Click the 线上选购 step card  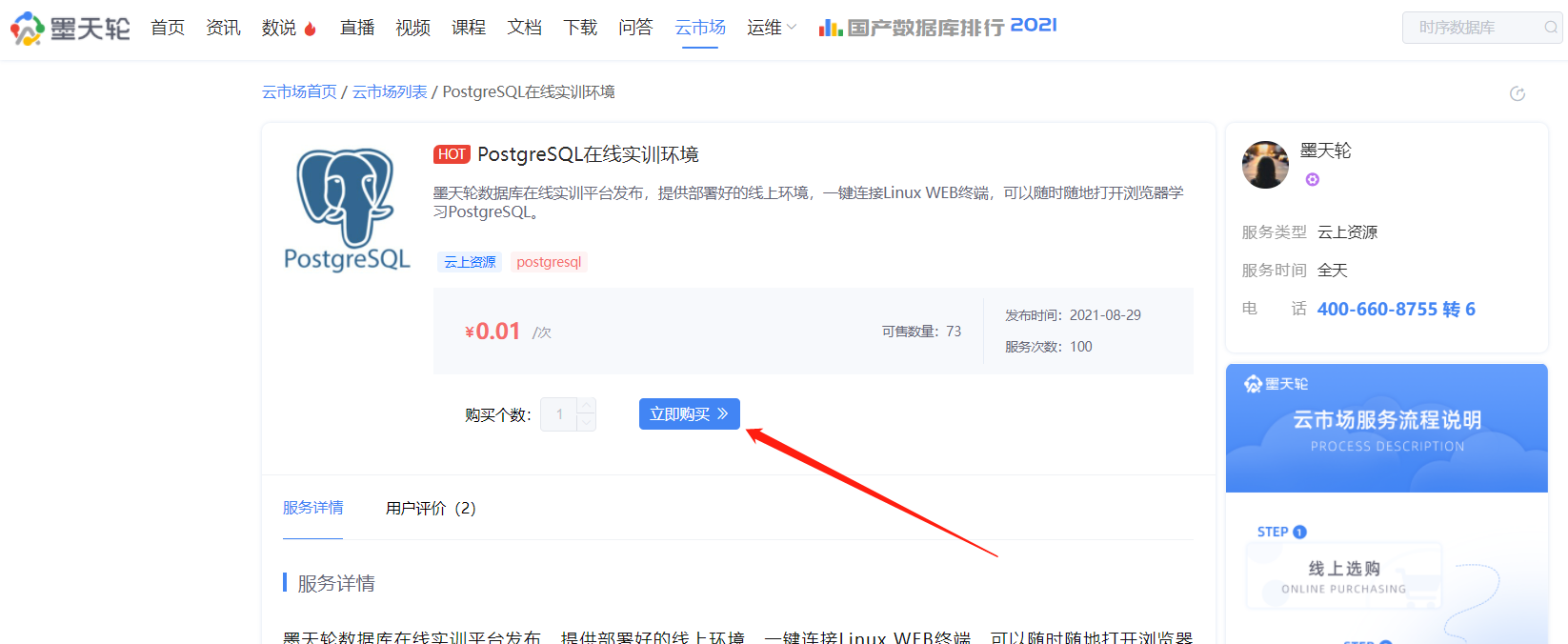[1343, 576]
